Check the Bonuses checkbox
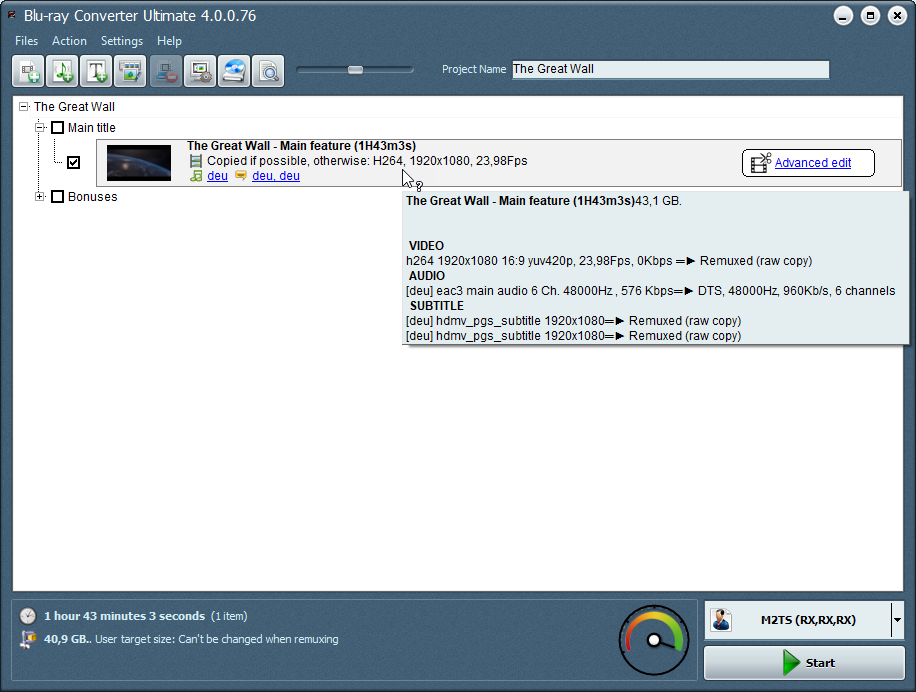Screen dimensions: 916x692 (x=57, y=196)
